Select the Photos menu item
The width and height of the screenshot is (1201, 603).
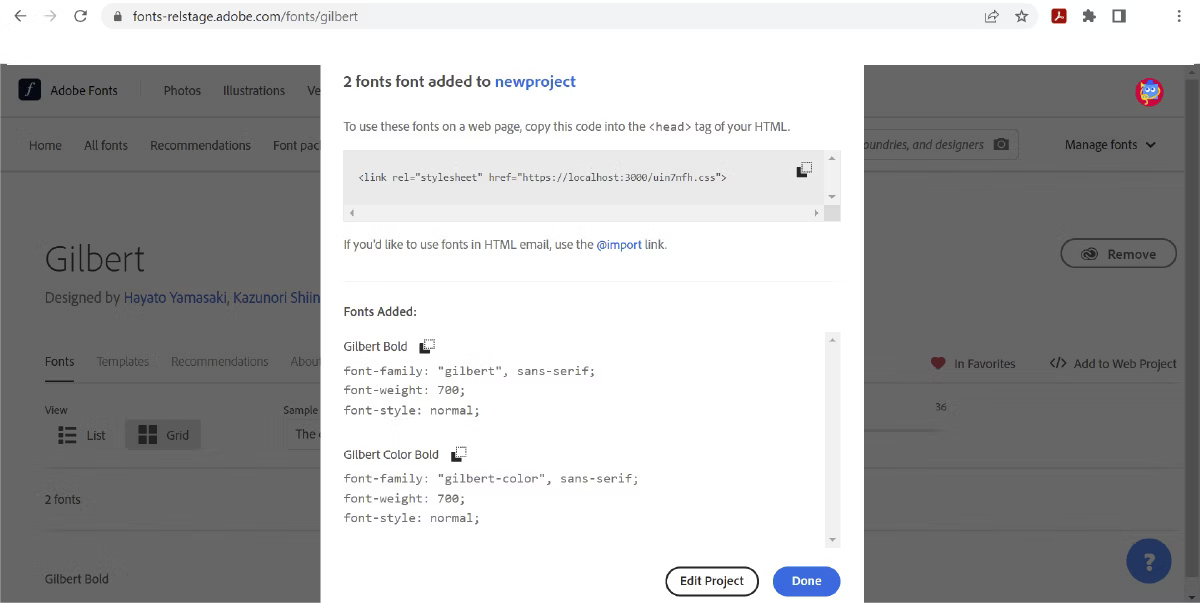point(182,90)
